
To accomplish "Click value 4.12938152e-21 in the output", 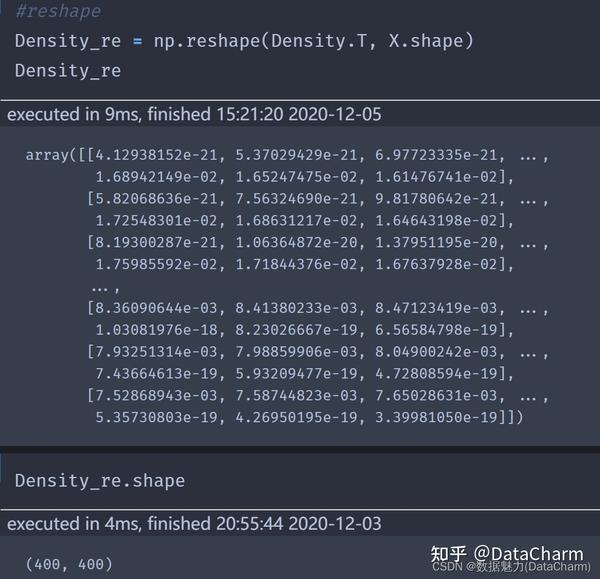I will point(156,155).
